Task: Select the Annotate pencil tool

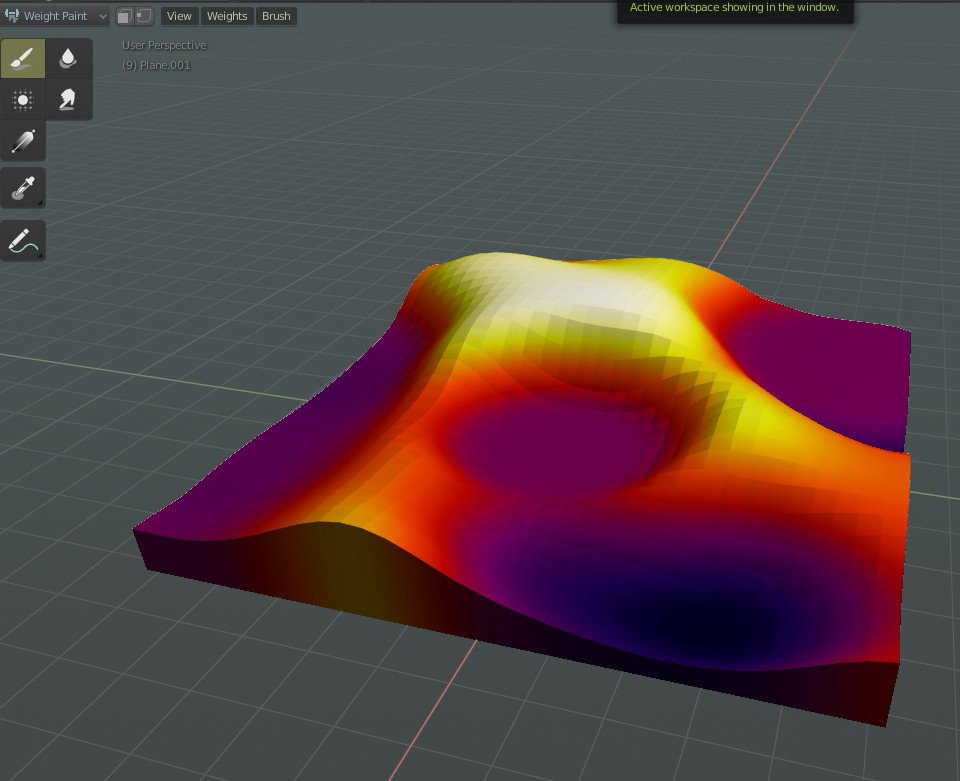Action: point(23,241)
